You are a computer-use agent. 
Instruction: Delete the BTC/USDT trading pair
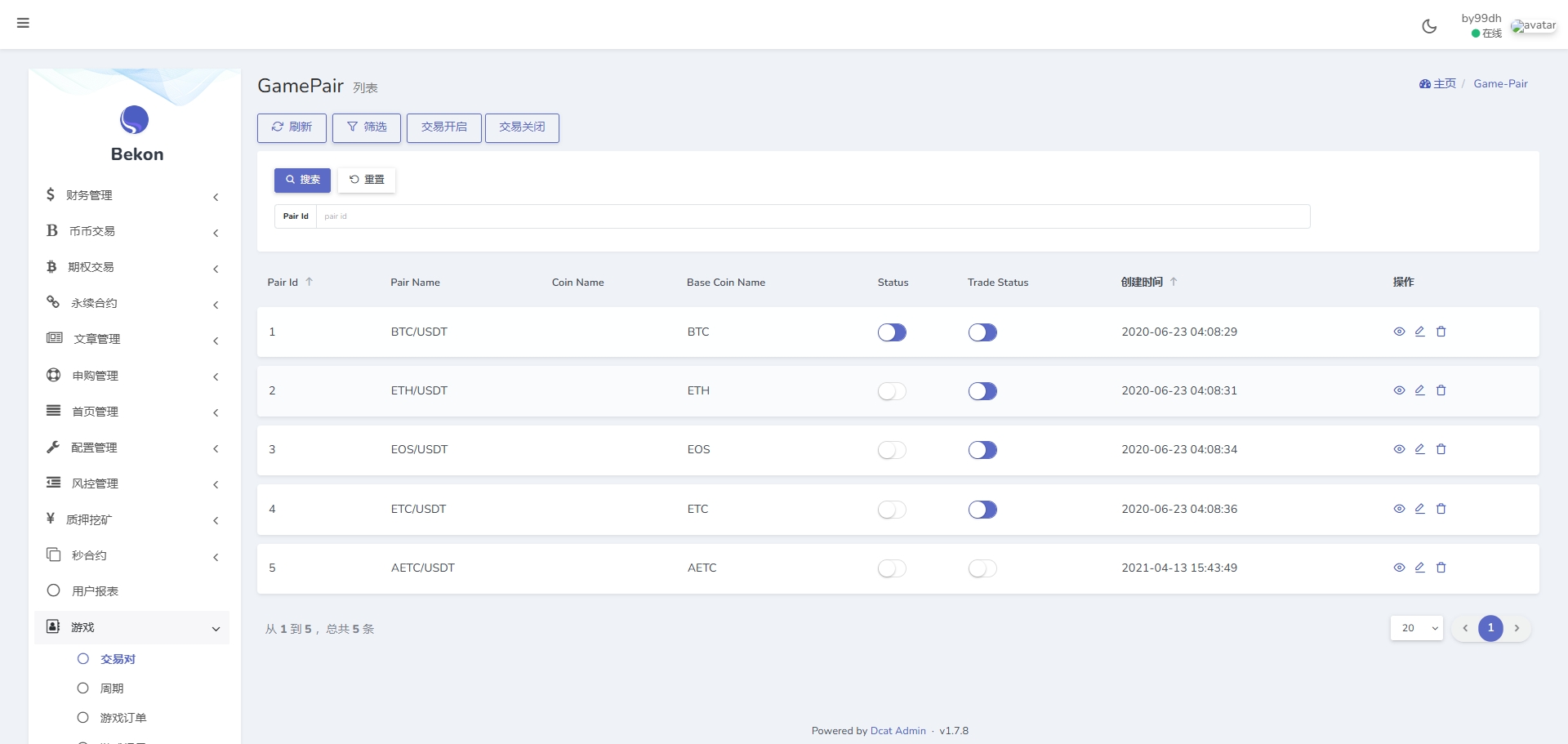1441,332
